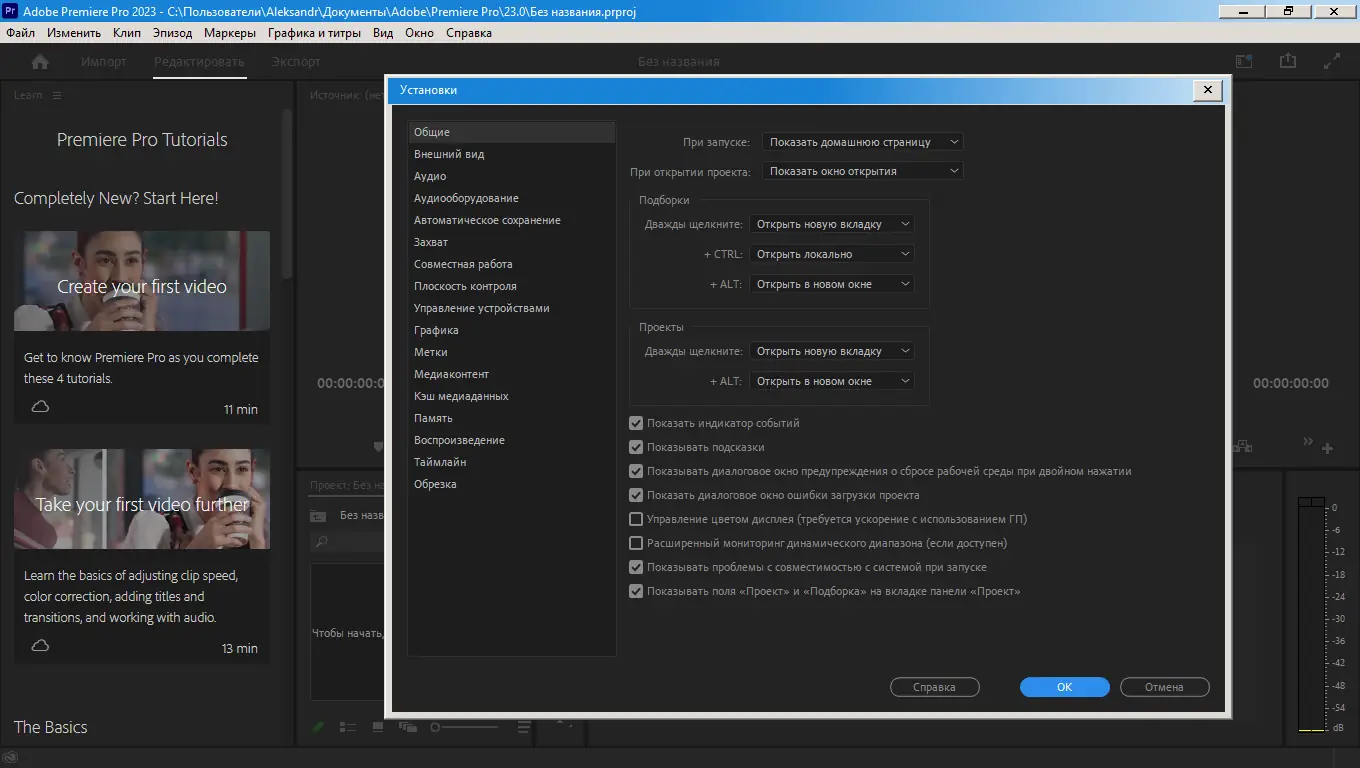This screenshot has width=1360, height=768.
Task: Switch Project panel to icon view
Action: (x=378, y=728)
